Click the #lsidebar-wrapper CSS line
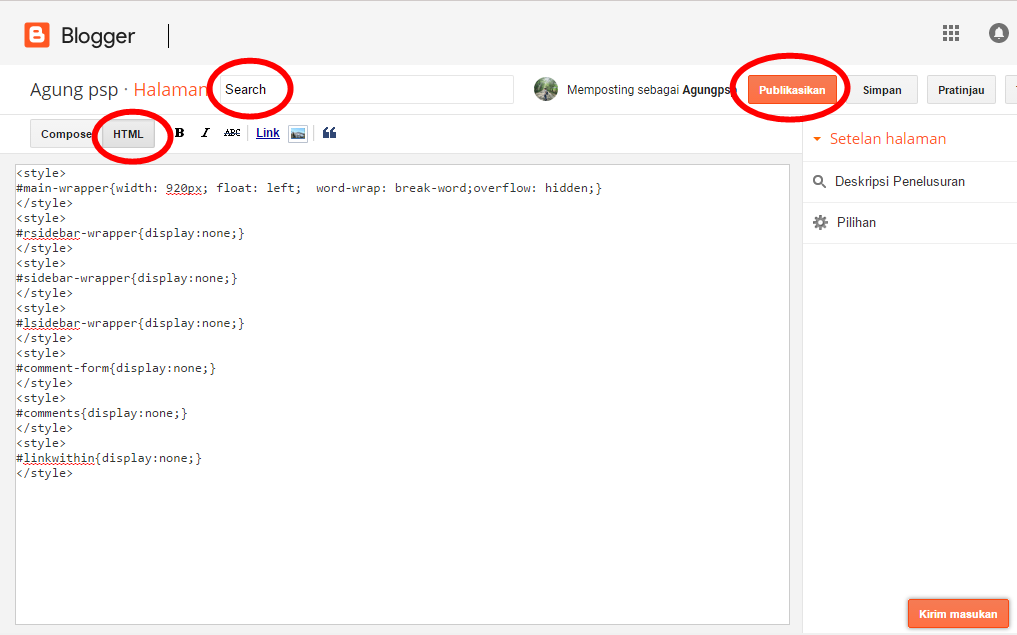This screenshot has width=1017, height=635. pos(130,323)
